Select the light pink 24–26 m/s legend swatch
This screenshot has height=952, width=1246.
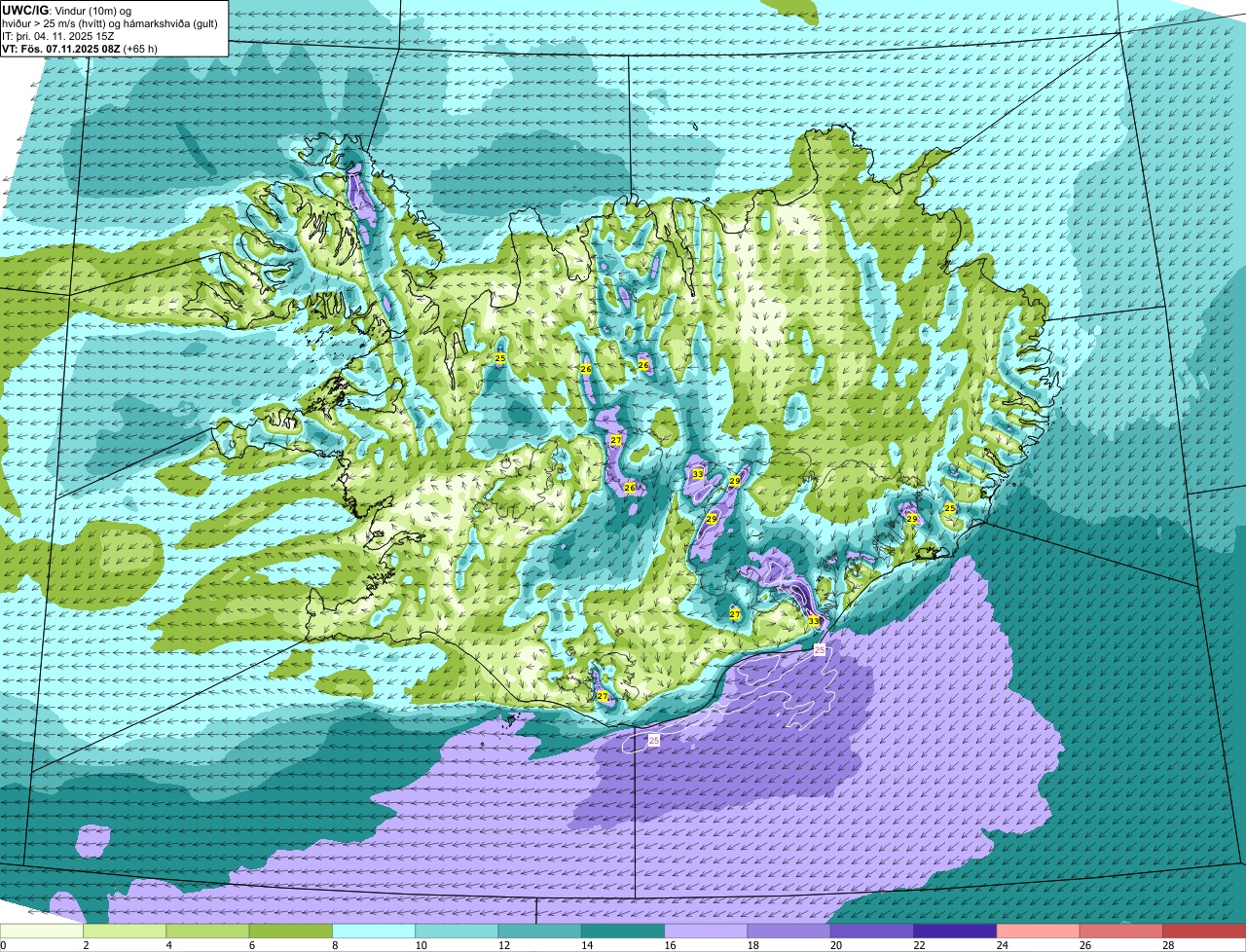pyautogui.click(x=1039, y=931)
